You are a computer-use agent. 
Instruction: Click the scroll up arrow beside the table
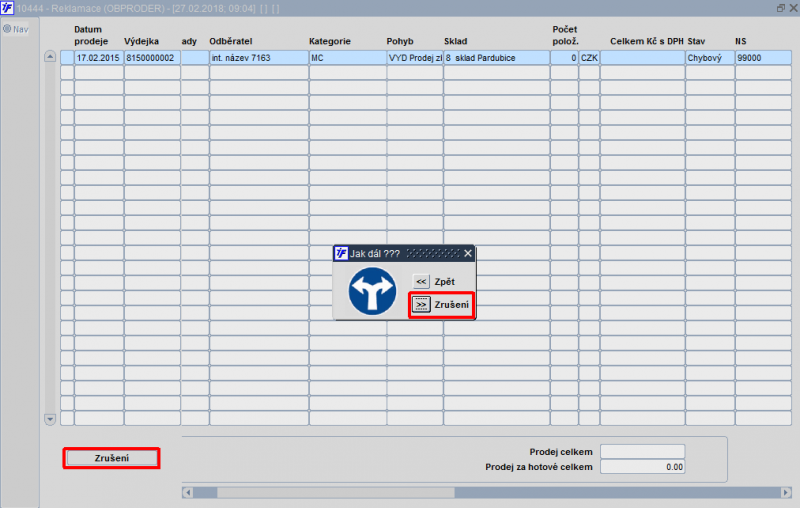[50, 57]
